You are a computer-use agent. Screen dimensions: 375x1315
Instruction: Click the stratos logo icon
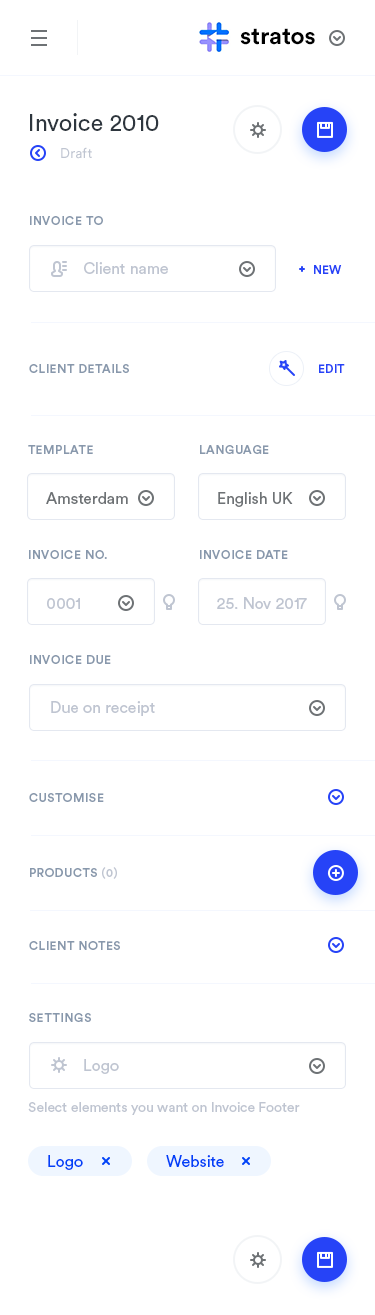point(214,37)
